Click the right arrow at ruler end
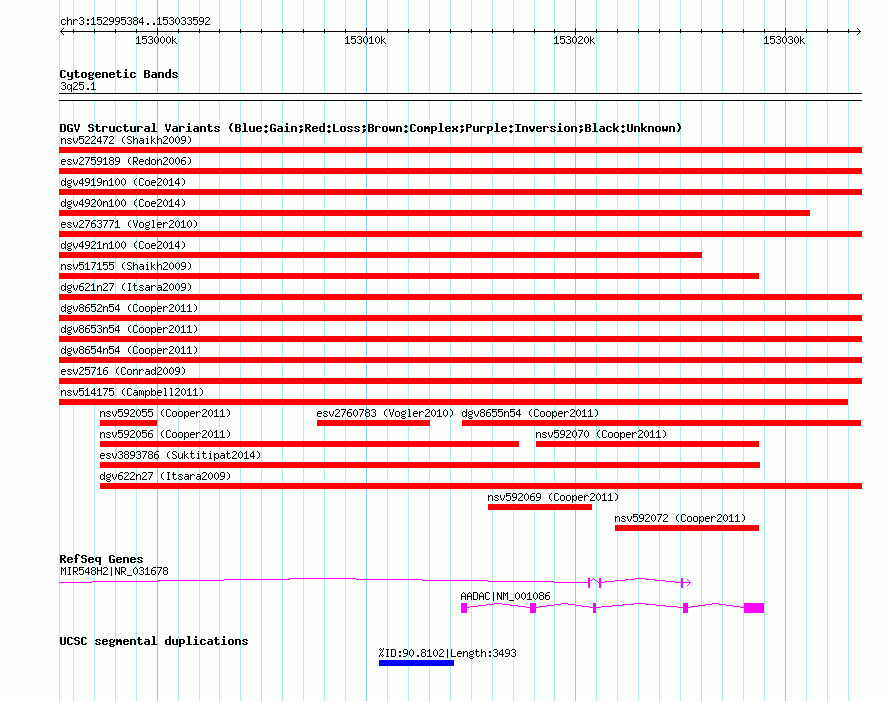This screenshot has width=890, height=701. pos(859,31)
